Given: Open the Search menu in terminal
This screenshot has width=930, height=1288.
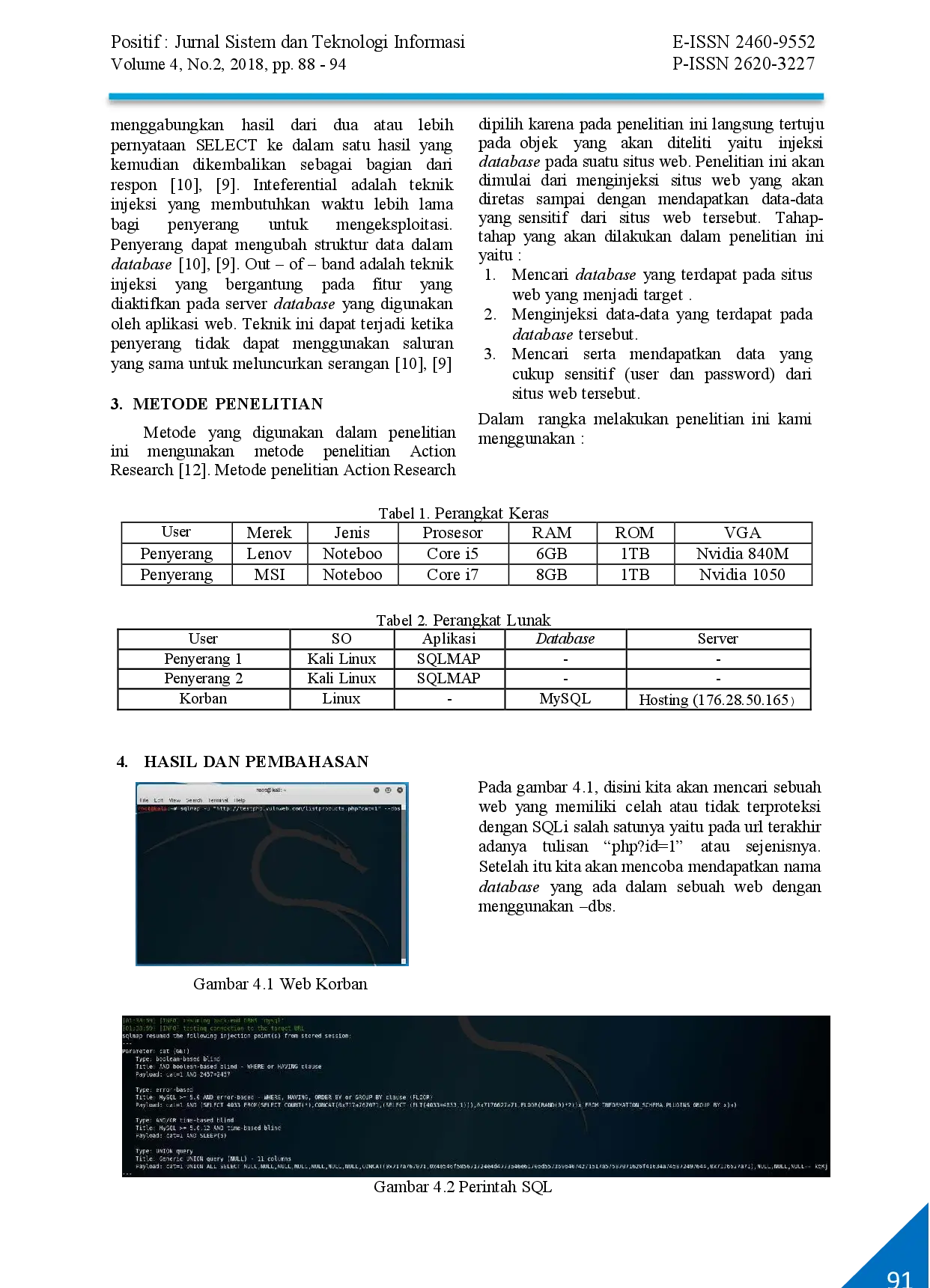Looking at the screenshot, I should pos(194,800).
